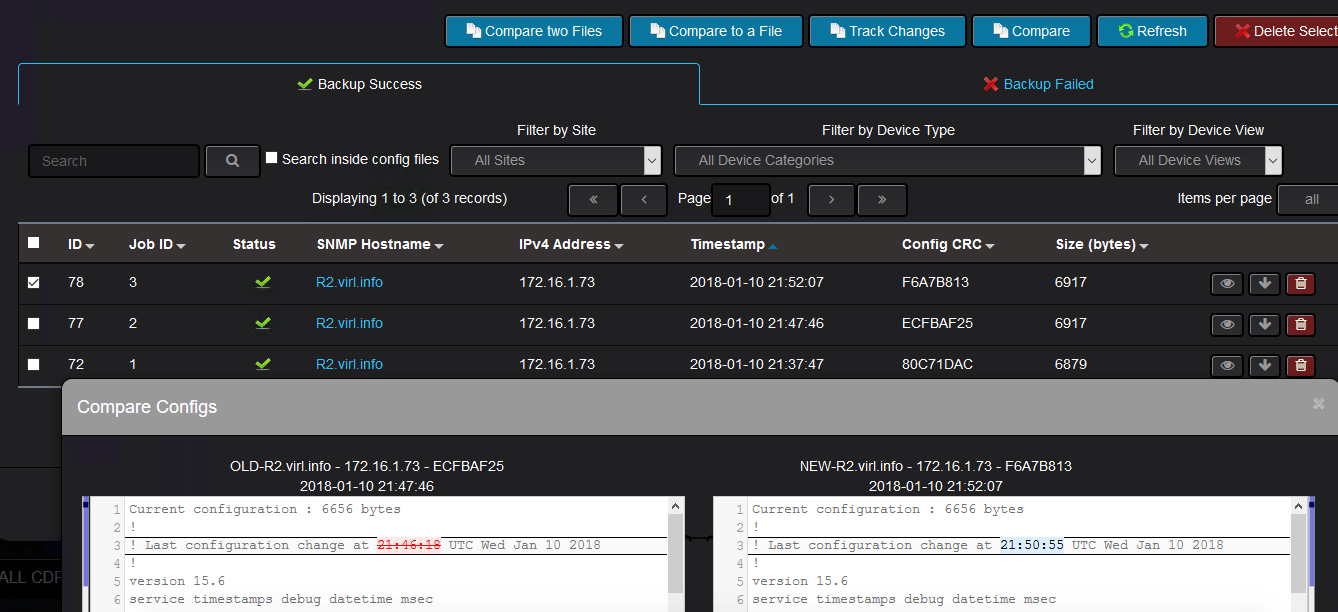Sort by SNMP Hostname column
This screenshot has width=1338, height=612.
(380, 244)
